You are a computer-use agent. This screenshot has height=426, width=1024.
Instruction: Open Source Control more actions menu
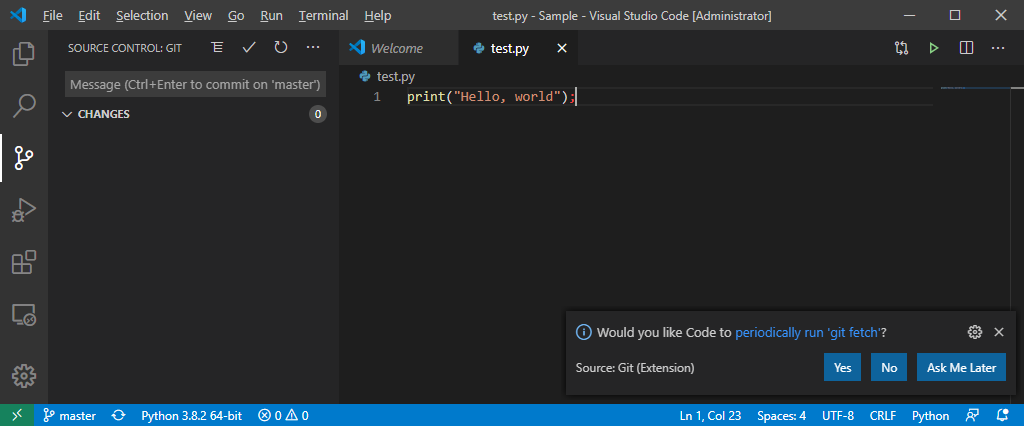point(313,48)
